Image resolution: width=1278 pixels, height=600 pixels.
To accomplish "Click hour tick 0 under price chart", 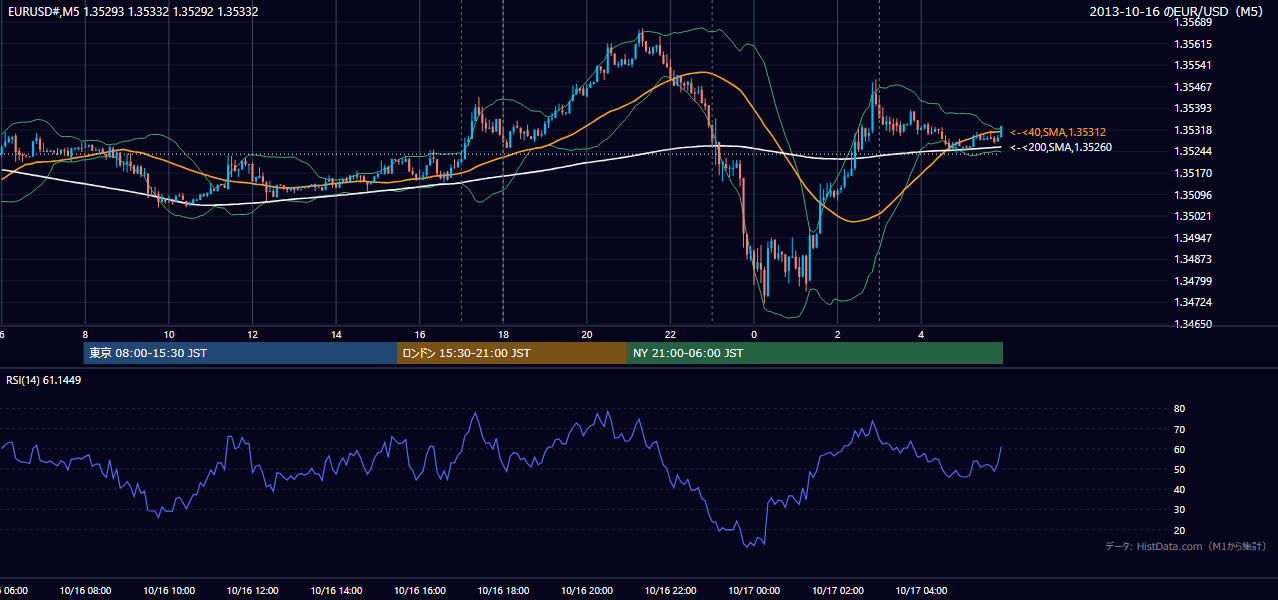I will pyautogui.click(x=754, y=334).
